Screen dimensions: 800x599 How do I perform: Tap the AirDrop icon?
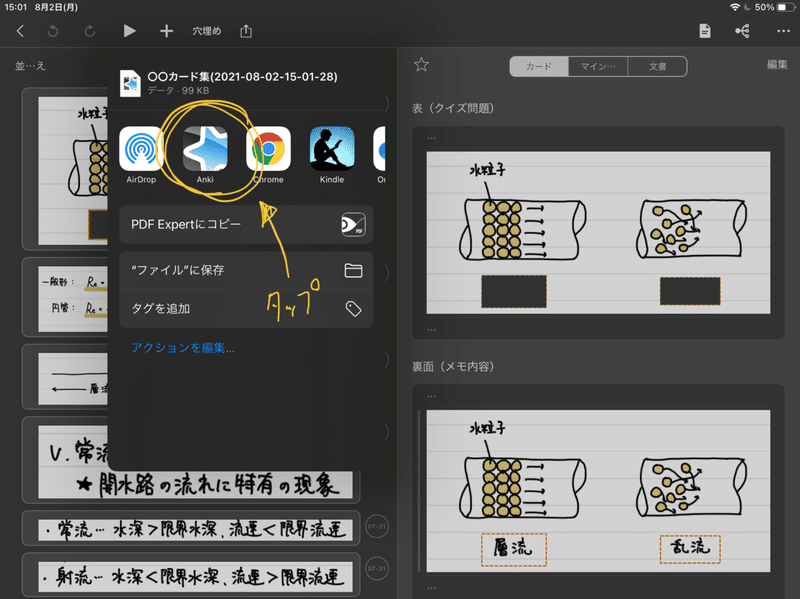click(x=140, y=152)
